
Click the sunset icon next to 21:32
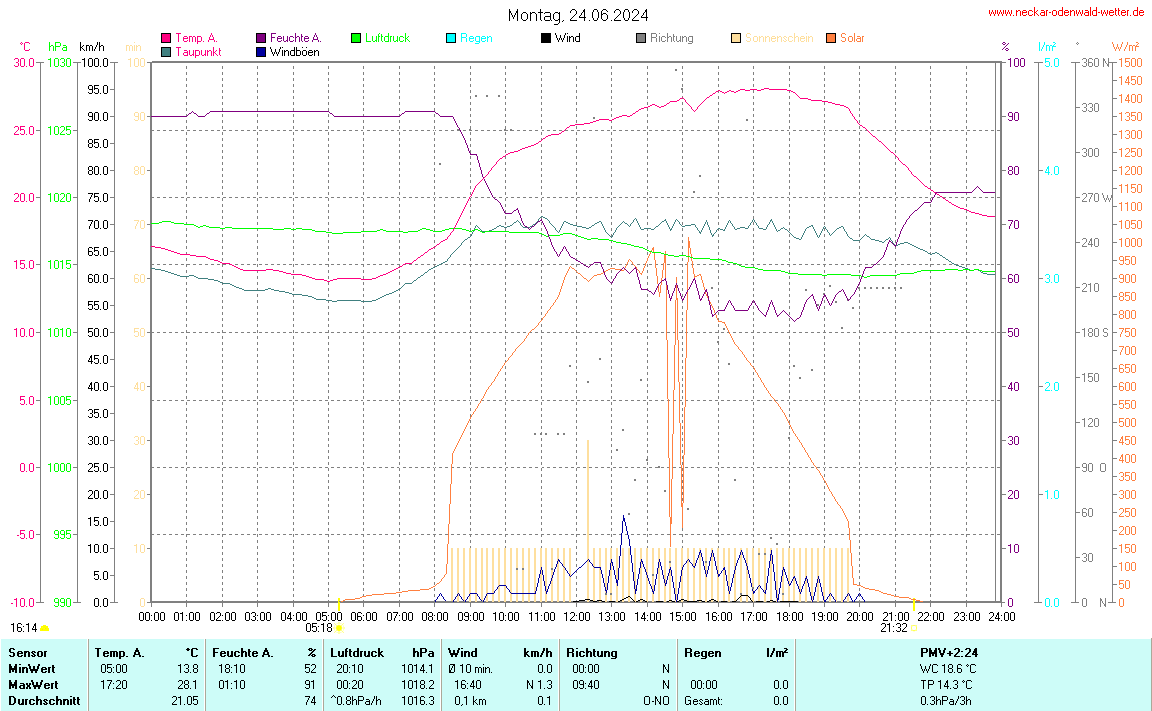pyautogui.click(x=914, y=628)
